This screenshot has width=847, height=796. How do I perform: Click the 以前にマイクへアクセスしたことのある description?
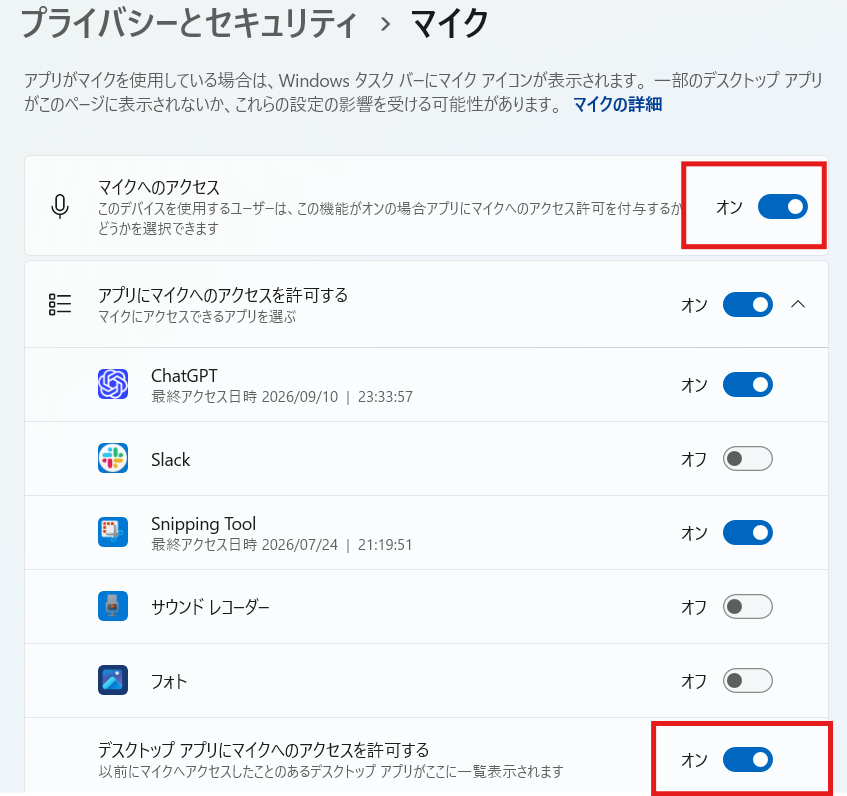pyautogui.click(x=331, y=771)
